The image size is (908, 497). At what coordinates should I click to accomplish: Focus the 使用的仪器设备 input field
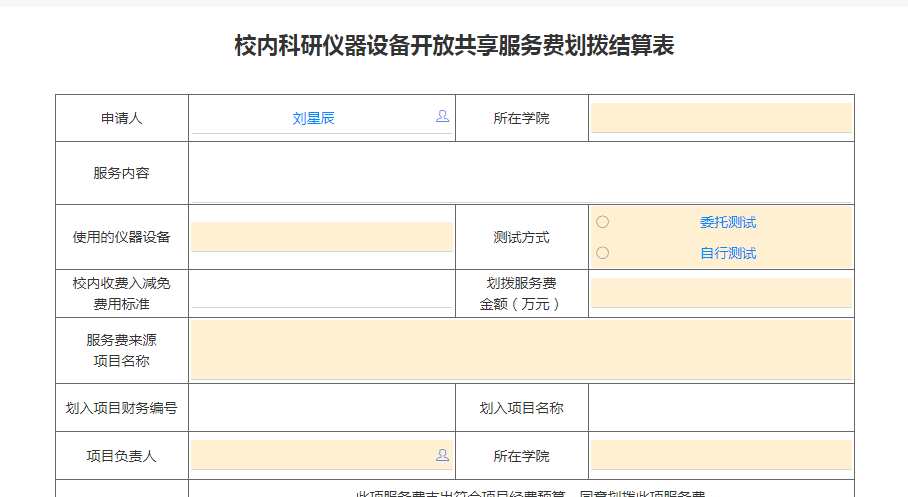click(x=321, y=237)
